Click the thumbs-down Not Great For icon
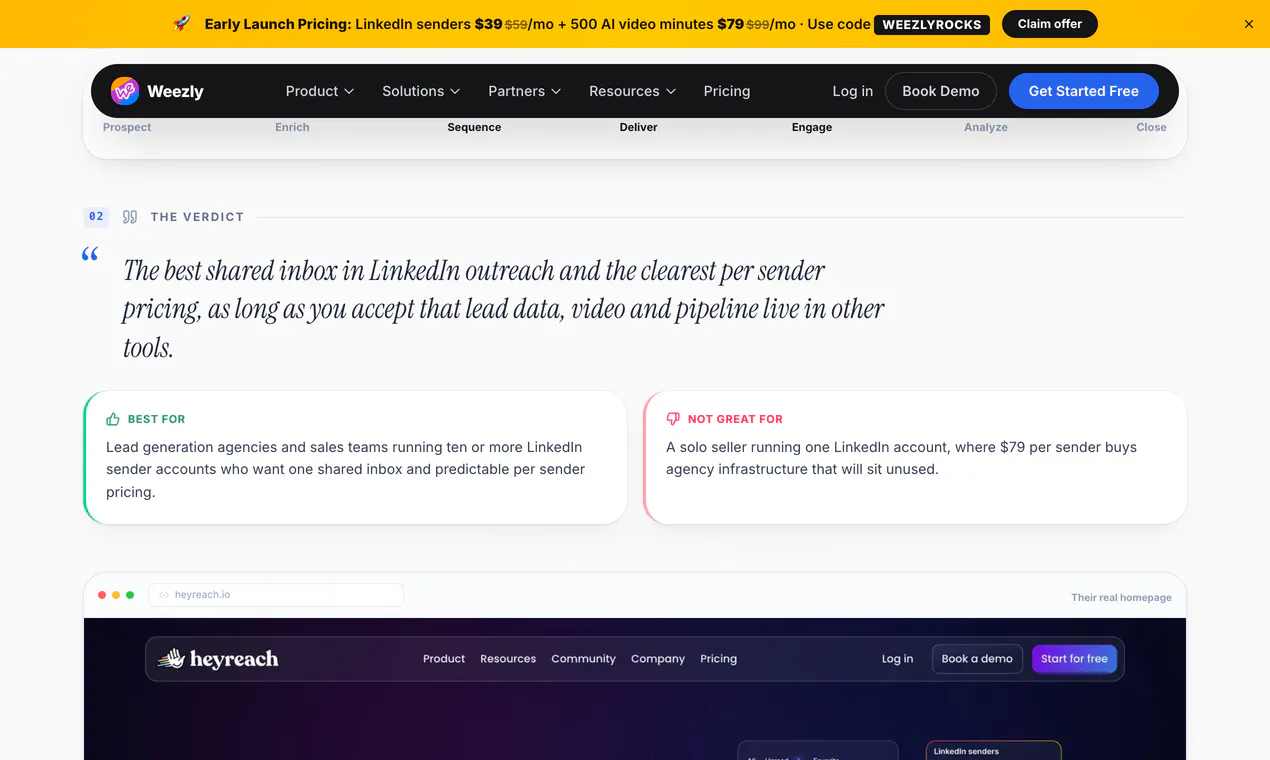 673,419
